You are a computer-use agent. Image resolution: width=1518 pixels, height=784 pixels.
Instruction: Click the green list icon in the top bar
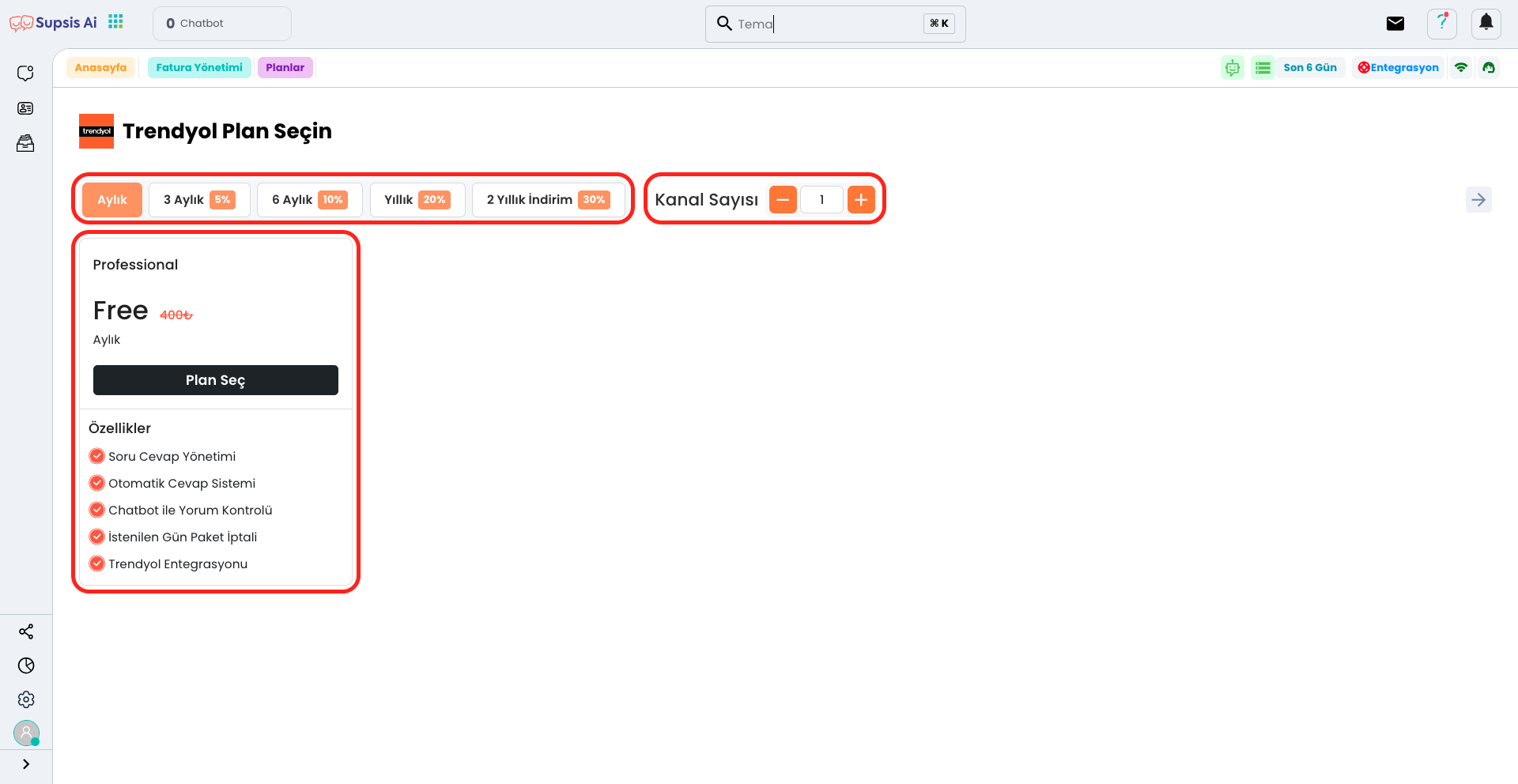(1263, 68)
